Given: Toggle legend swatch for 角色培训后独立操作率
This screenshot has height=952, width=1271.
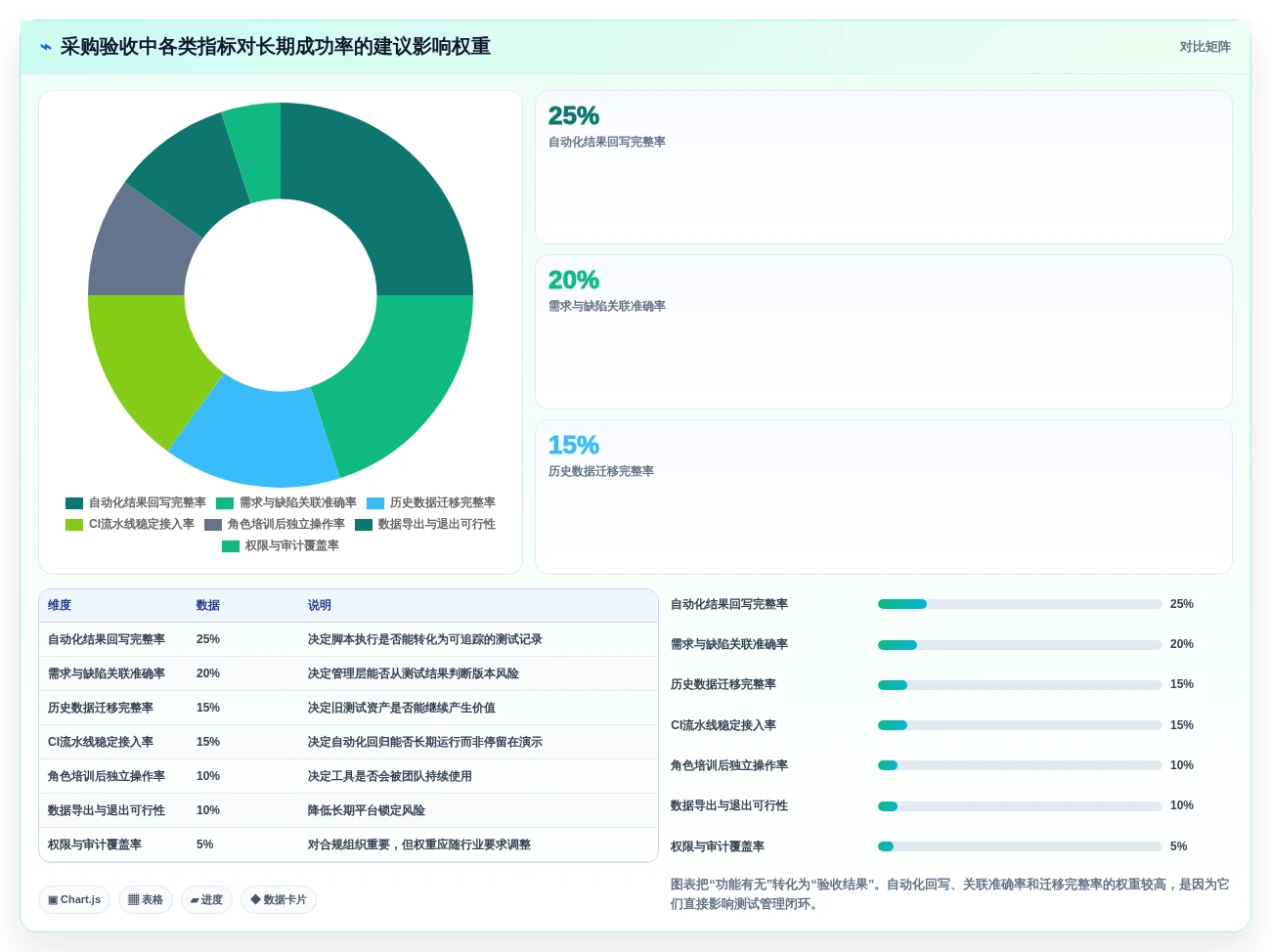Looking at the screenshot, I should click(213, 525).
